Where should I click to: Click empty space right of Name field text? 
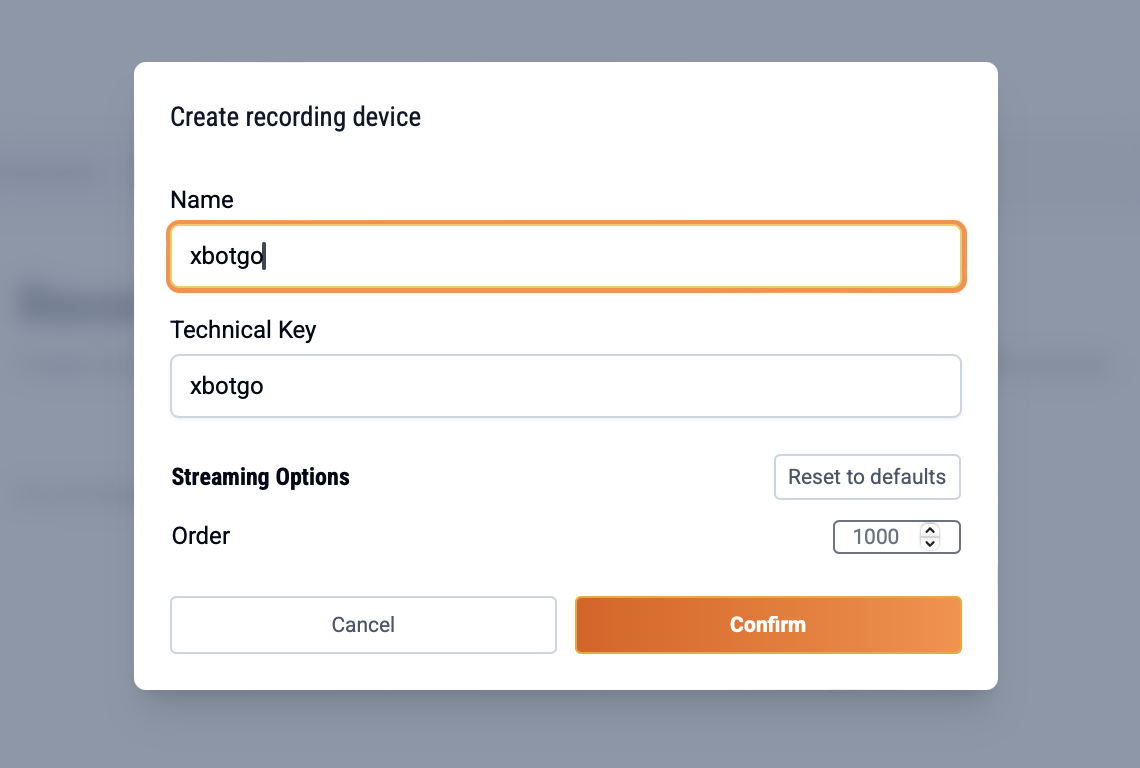650,257
